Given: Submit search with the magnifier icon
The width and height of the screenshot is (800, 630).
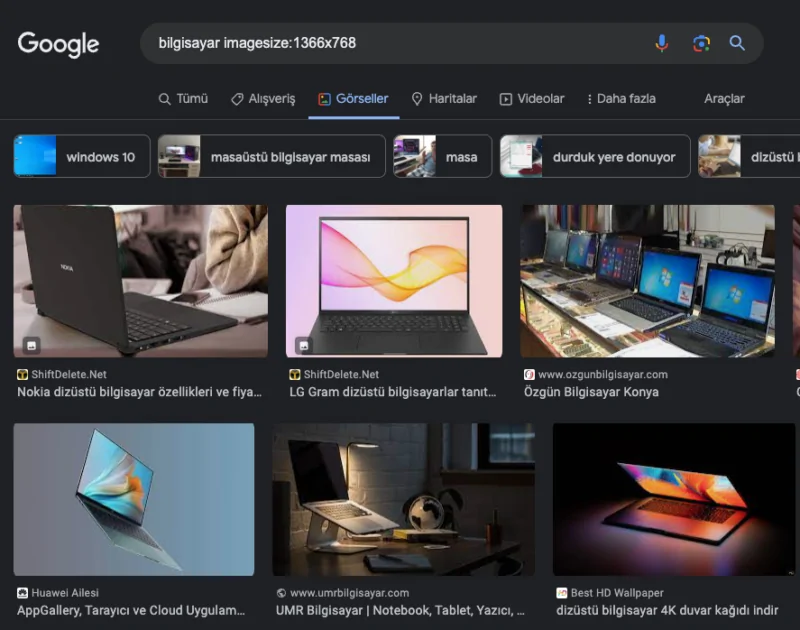Looking at the screenshot, I should (737, 43).
